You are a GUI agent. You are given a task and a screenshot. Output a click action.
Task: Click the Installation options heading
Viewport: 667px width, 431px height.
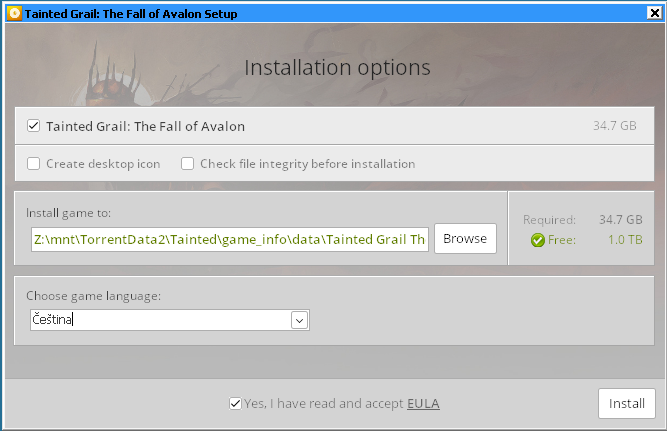[337, 68]
